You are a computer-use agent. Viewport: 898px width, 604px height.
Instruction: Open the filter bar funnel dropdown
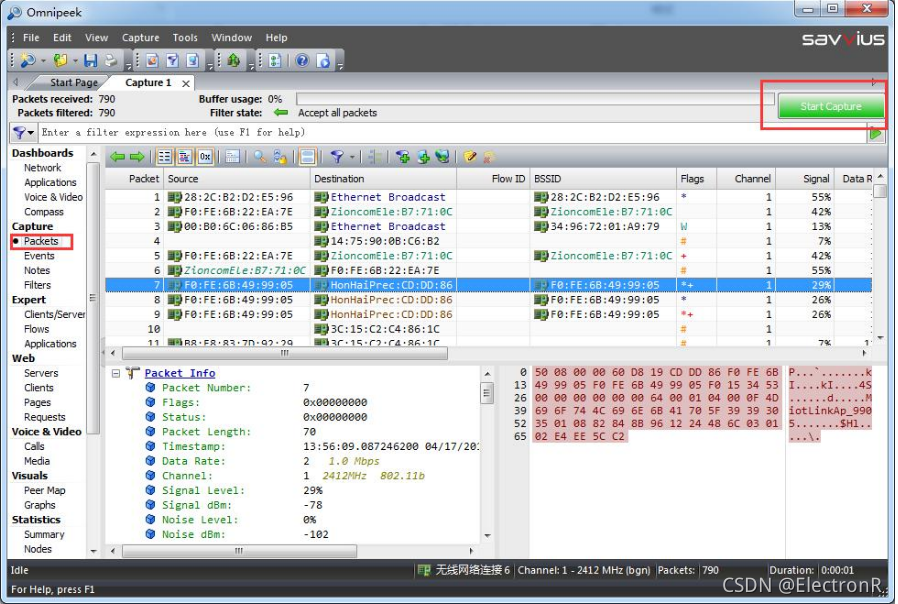[x=23, y=133]
